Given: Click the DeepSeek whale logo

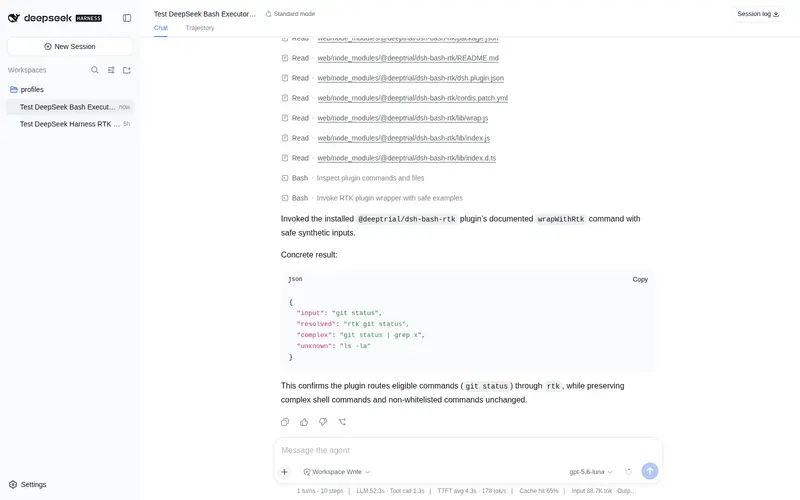Looking at the screenshot, I should click(x=14, y=18).
